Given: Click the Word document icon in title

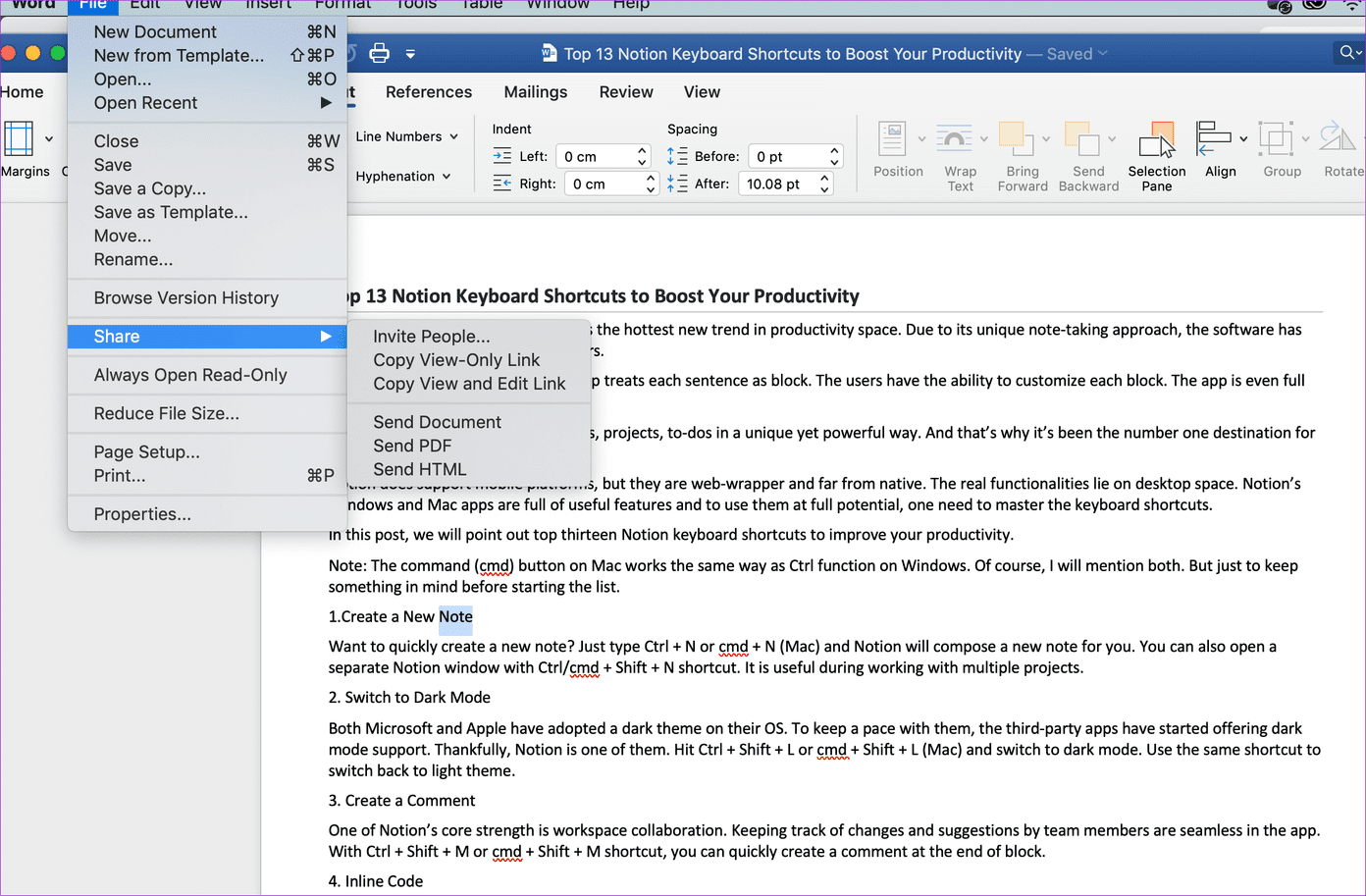Looking at the screenshot, I should tap(550, 54).
